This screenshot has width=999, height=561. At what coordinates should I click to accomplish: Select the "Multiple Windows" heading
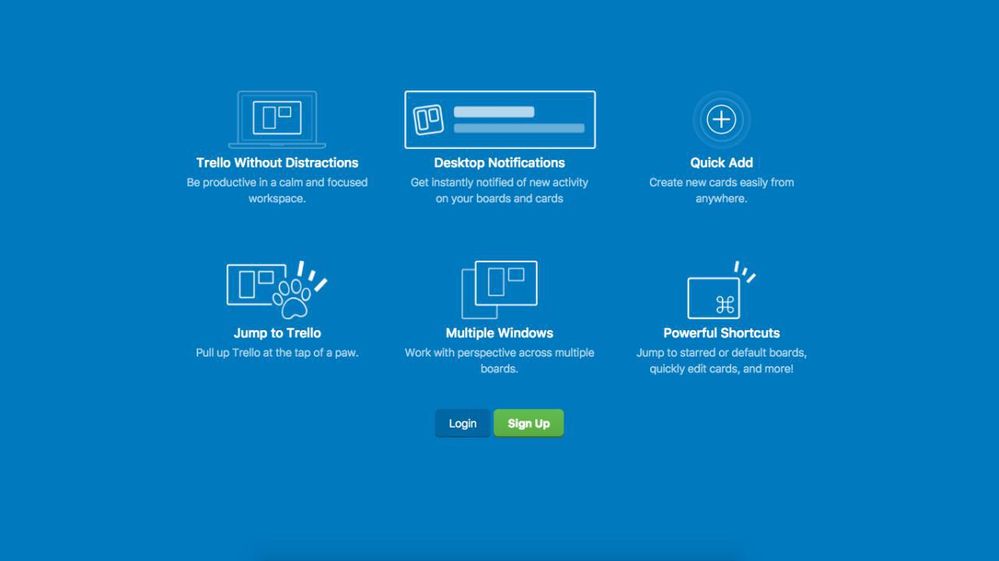point(500,333)
